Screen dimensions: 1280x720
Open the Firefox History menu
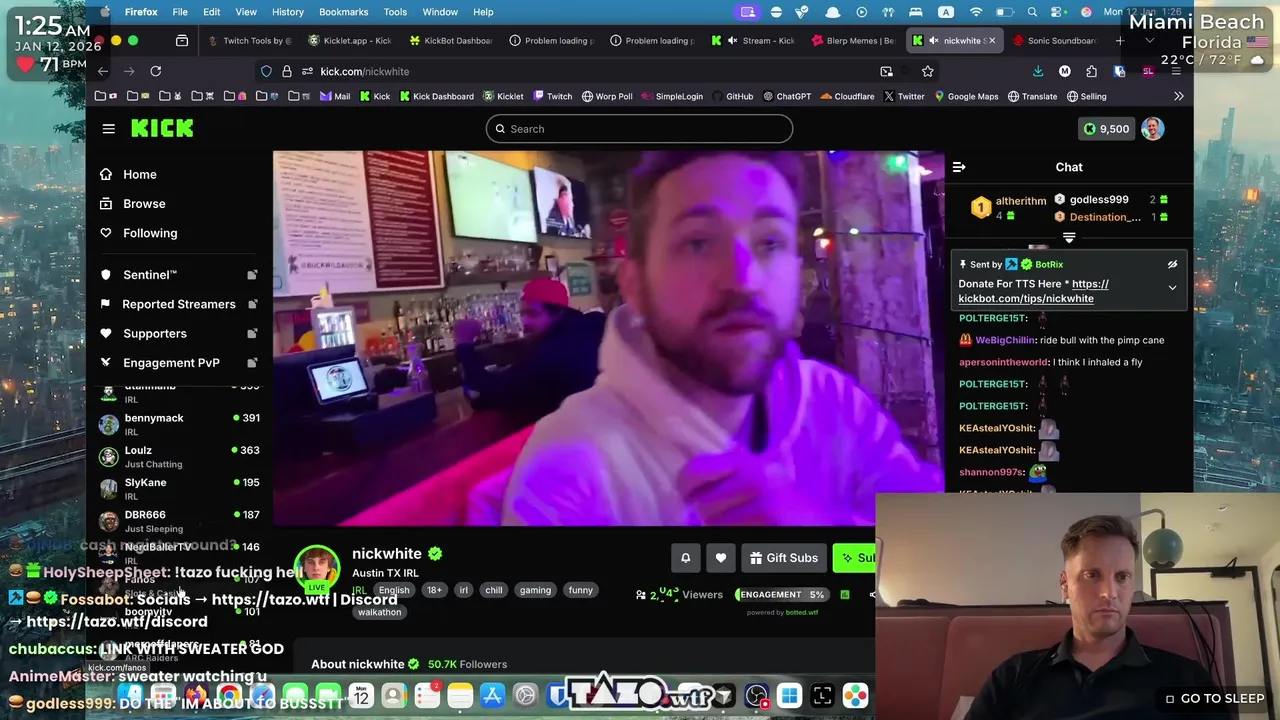click(x=287, y=12)
